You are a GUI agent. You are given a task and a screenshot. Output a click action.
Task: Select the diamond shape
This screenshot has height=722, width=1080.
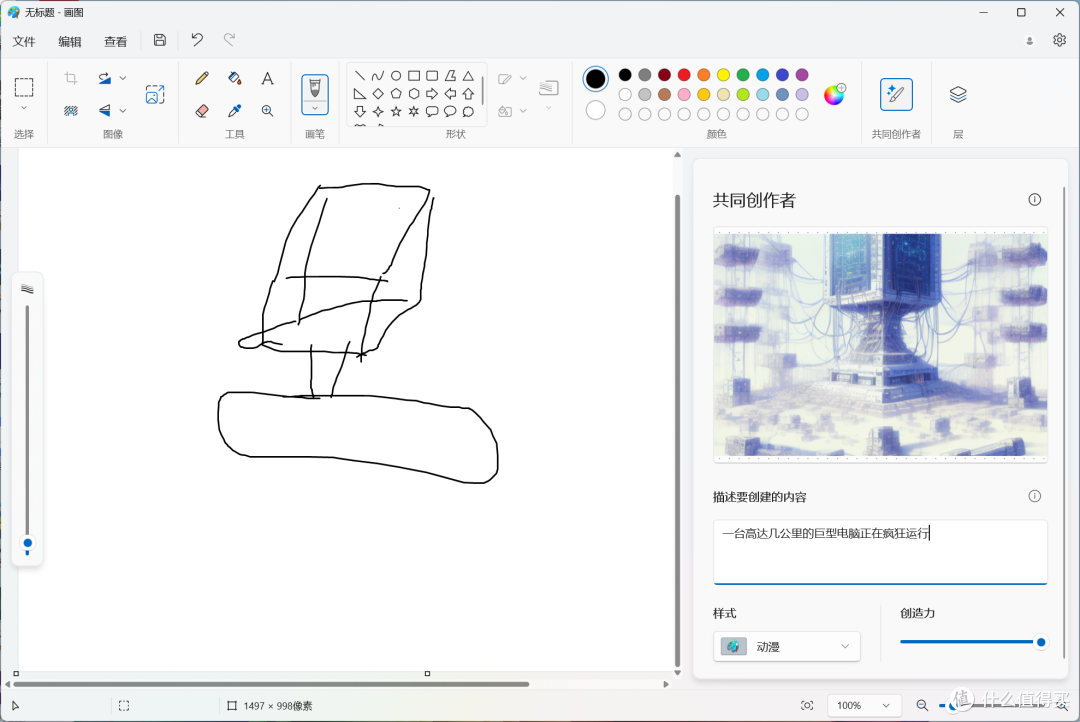point(377,94)
